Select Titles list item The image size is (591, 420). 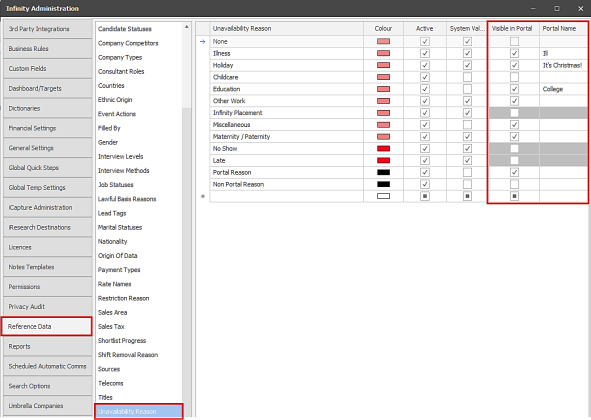click(105, 397)
